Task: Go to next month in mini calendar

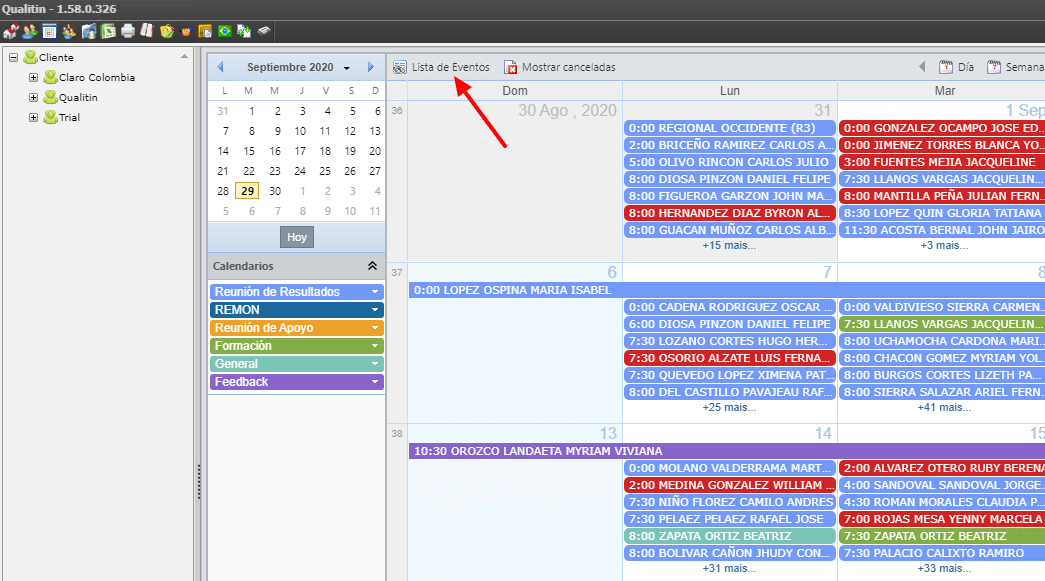Action: coord(371,67)
